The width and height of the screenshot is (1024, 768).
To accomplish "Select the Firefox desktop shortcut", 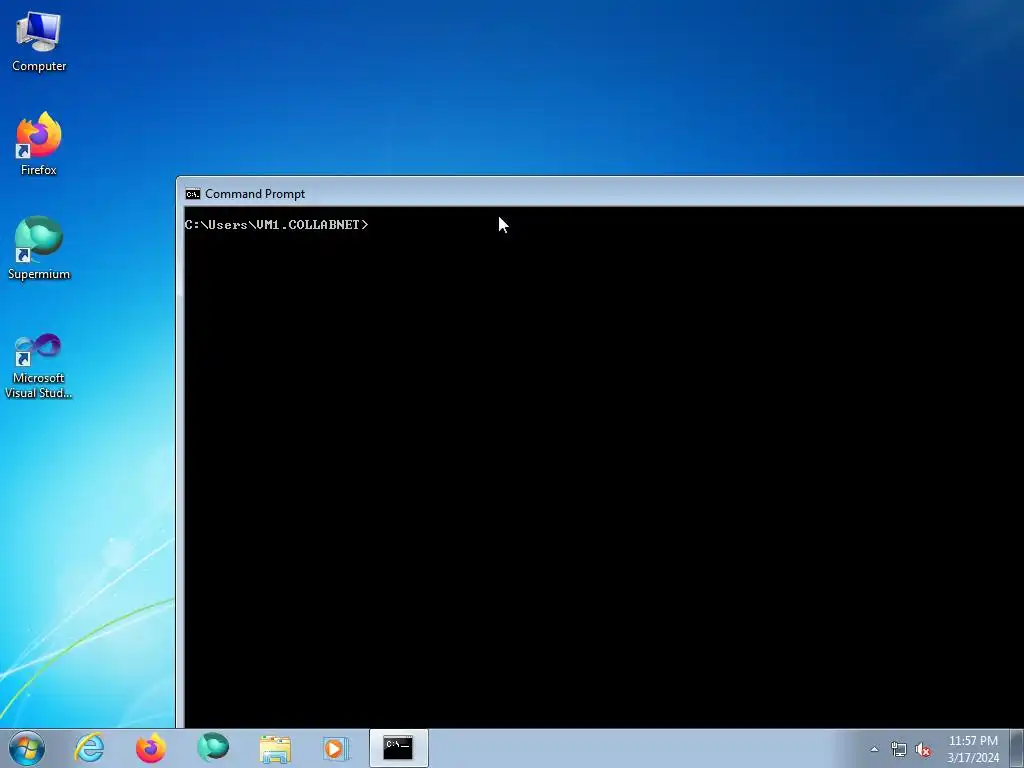I will click(39, 144).
